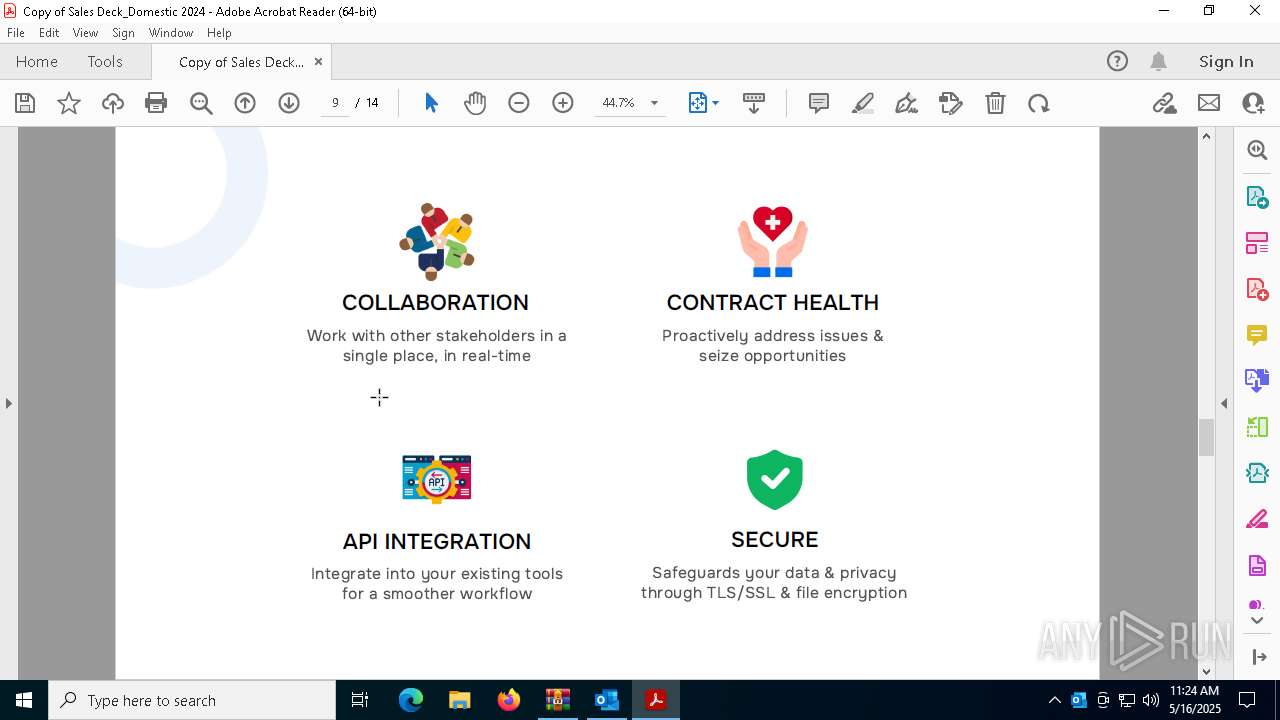Enable scrolling read mode icon
This screenshot has width=1280, height=720.
pos(754,103)
